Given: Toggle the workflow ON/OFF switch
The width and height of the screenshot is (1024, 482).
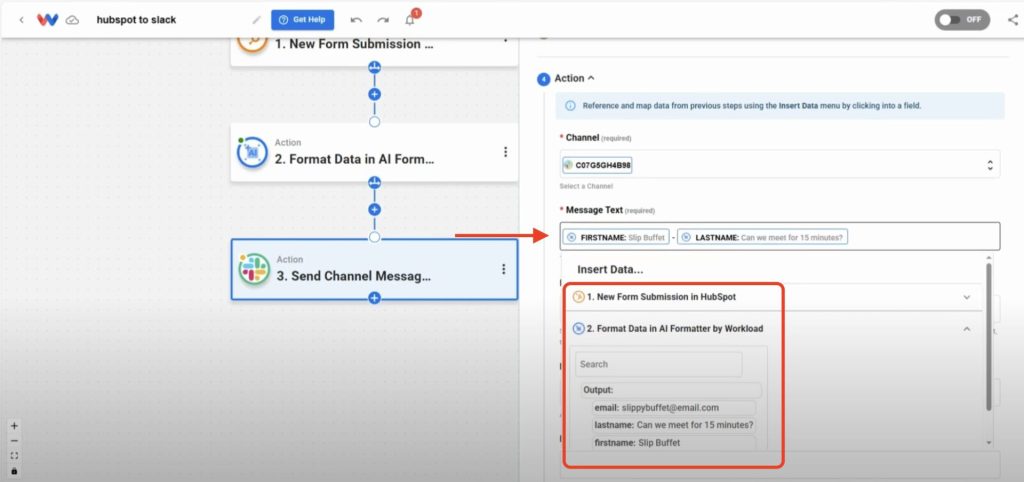Looking at the screenshot, I should coord(962,20).
